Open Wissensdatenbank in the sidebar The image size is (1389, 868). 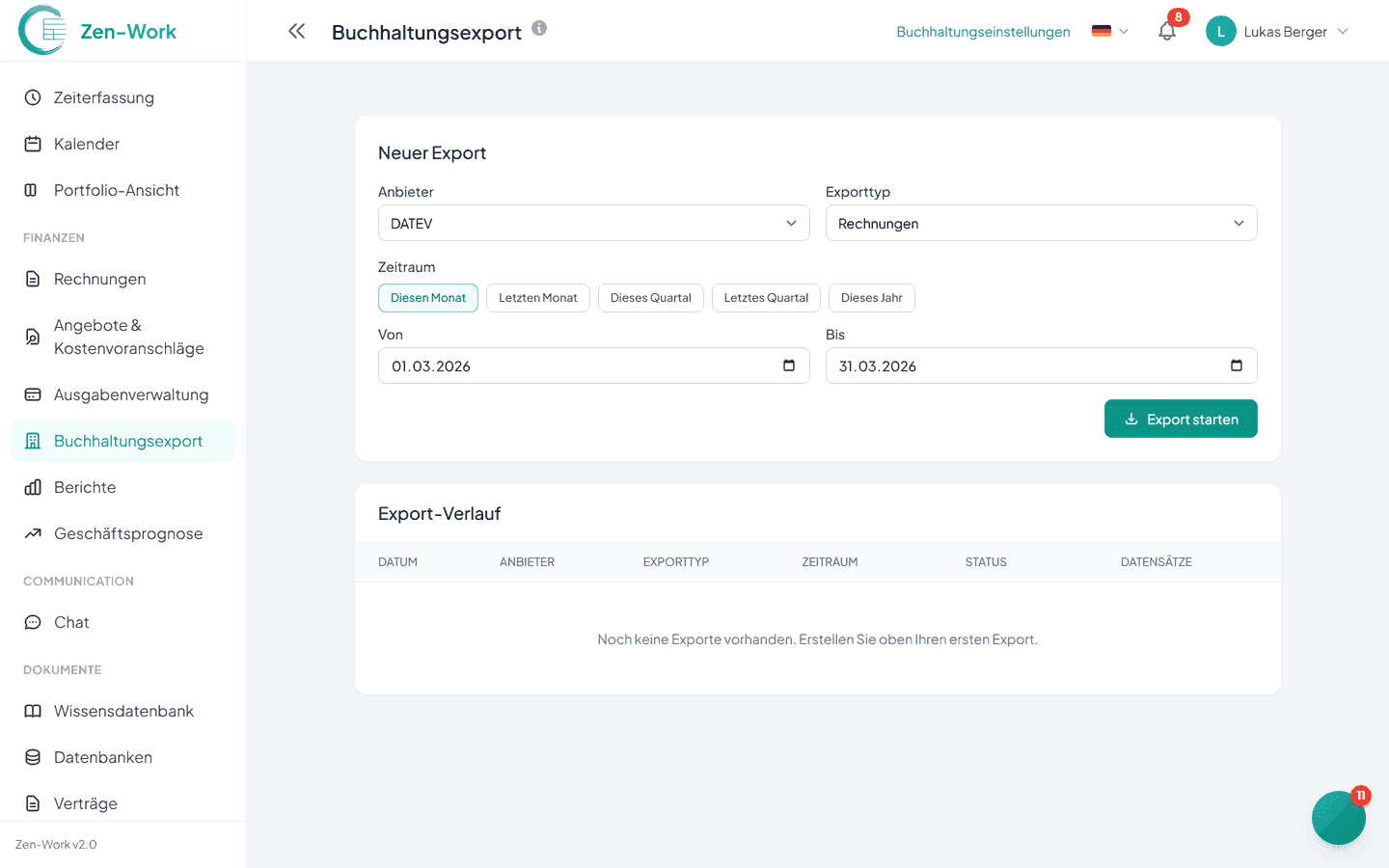pyautogui.click(x=123, y=711)
